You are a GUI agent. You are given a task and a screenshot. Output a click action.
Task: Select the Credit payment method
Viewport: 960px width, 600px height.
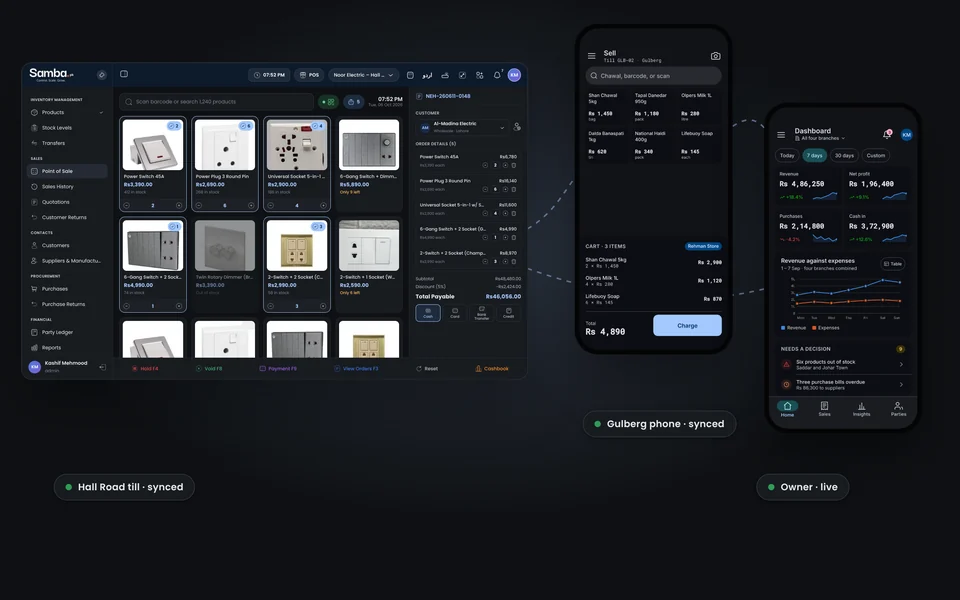tap(509, 313)
